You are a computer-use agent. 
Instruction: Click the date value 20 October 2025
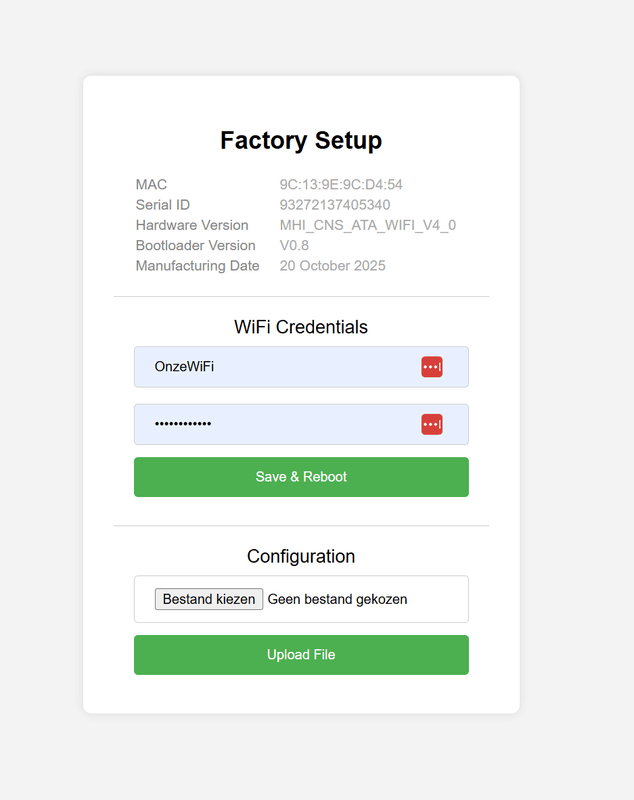point(332,266)
